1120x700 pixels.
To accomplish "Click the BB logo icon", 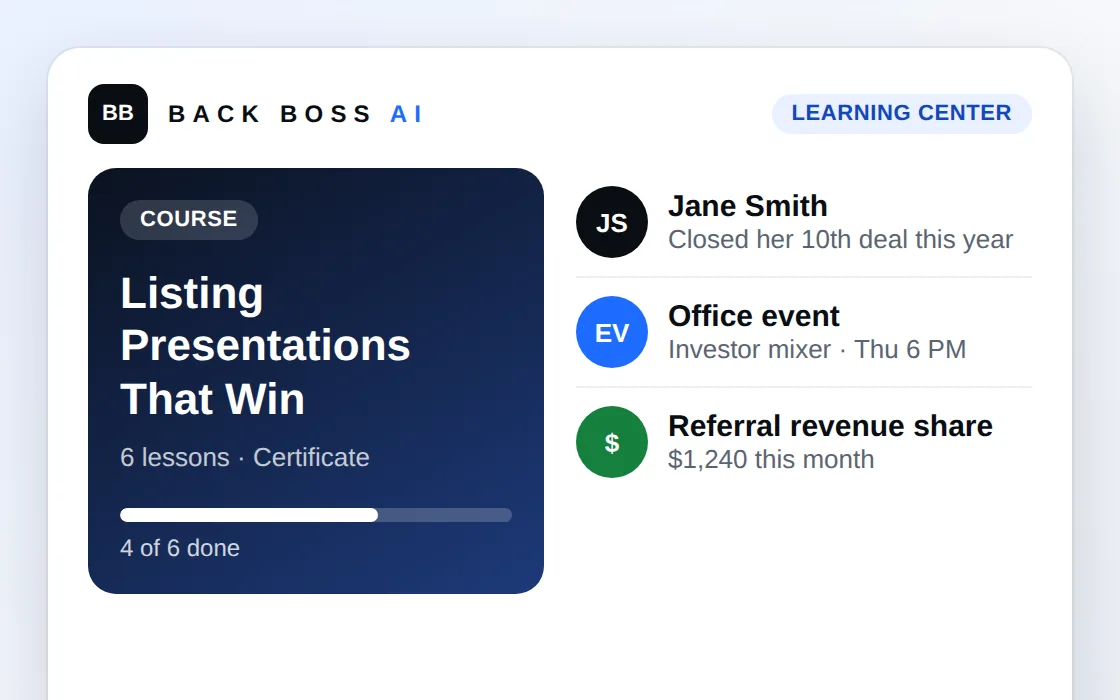I will click(118, 114).
